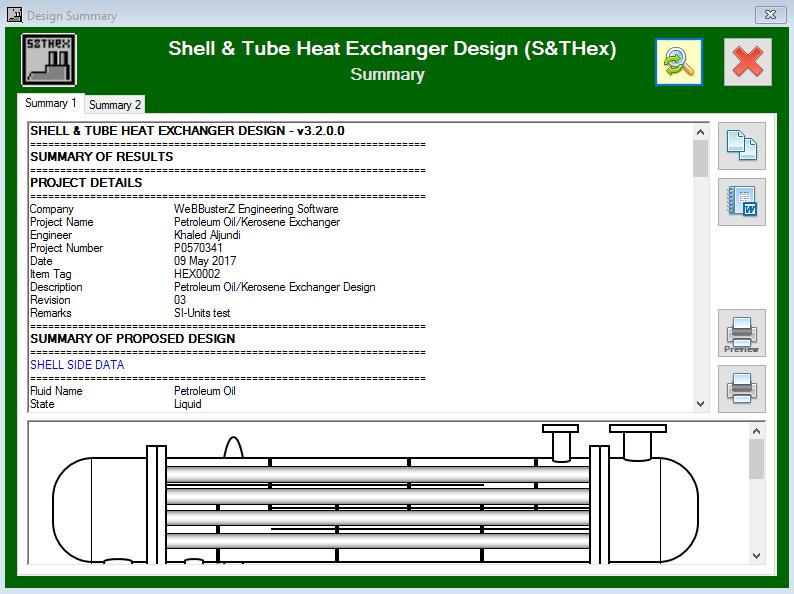This screenshot has height=594, width=794.
Task: Click the Item Tag value HEX0002
Action: pos(197,274)
